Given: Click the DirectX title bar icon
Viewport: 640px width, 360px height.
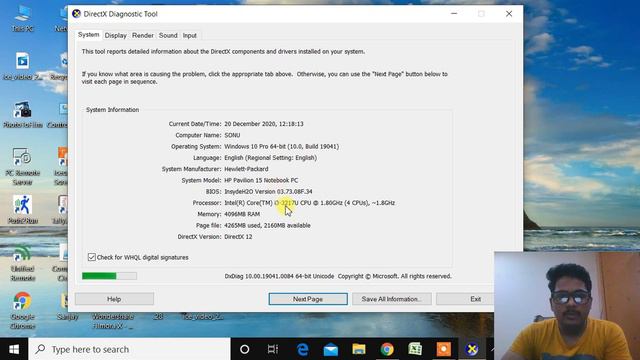Looking at the screenshot, I should click(76, 14).
